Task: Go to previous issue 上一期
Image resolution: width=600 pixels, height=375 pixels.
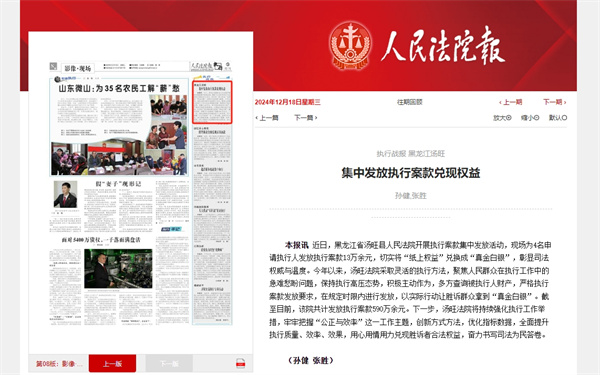Action: 510,102
